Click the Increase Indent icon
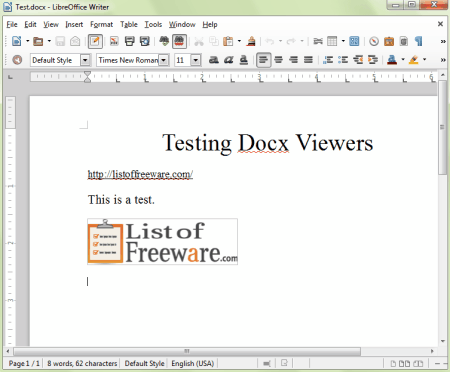The image size is (450, 372). (373, 60)
